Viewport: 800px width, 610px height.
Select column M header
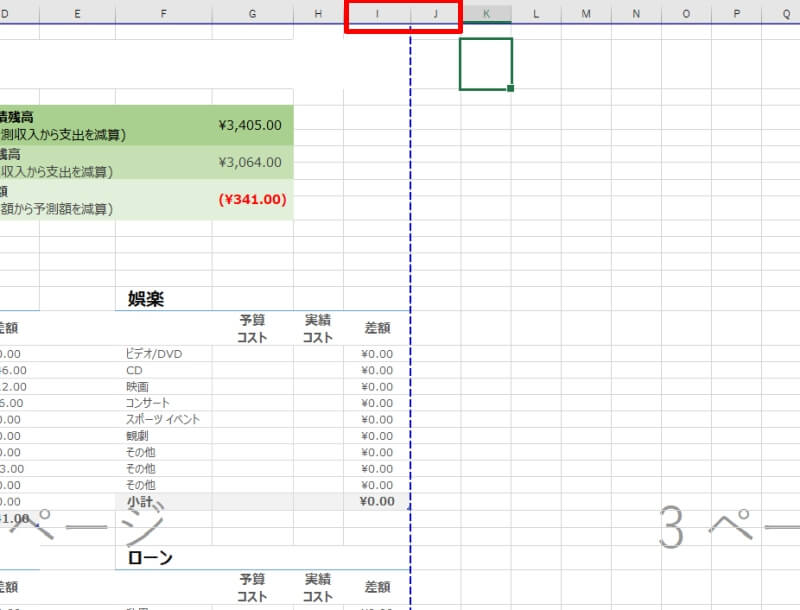coord(585,15)
